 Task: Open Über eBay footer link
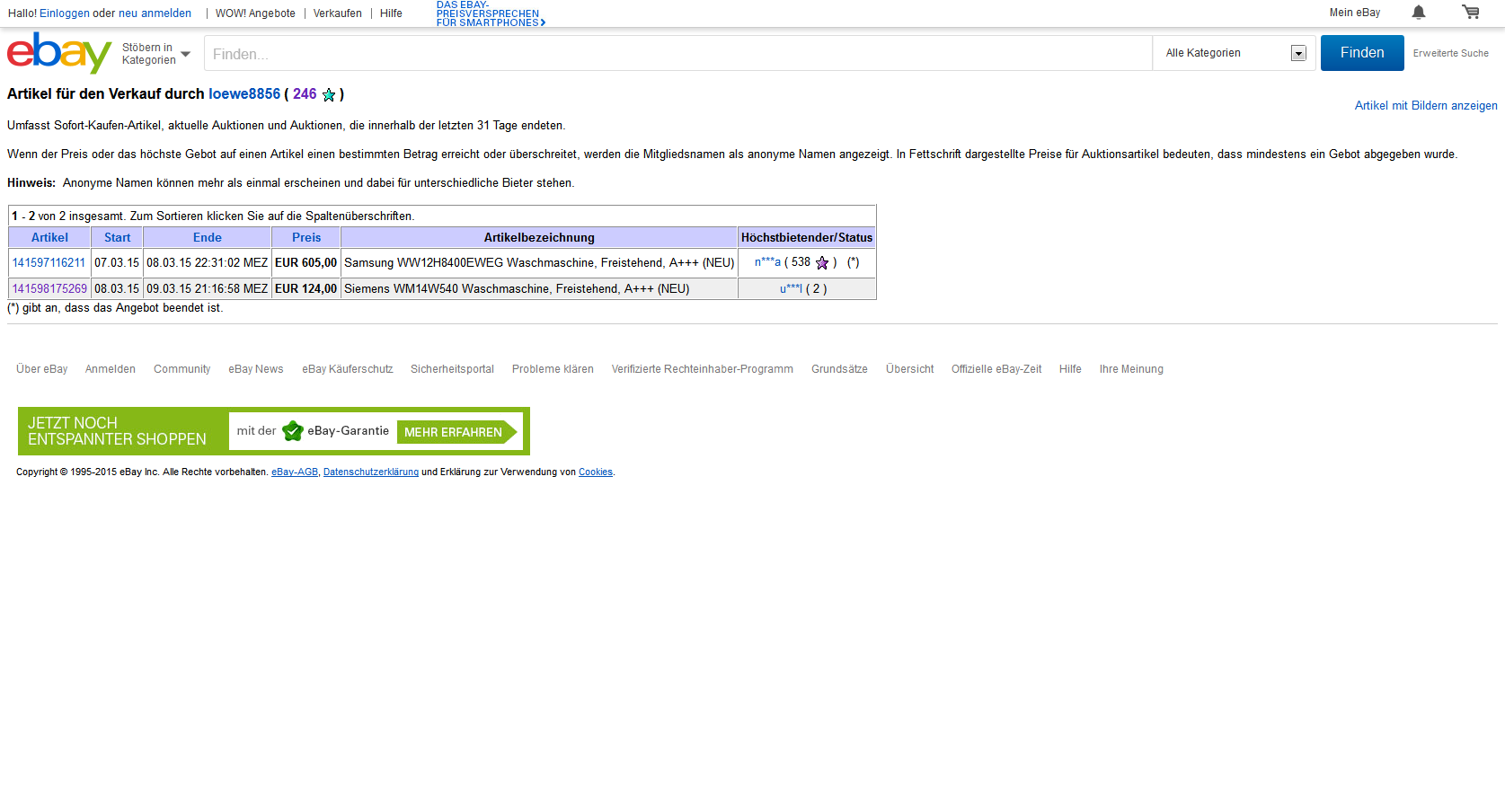point(41,369)
